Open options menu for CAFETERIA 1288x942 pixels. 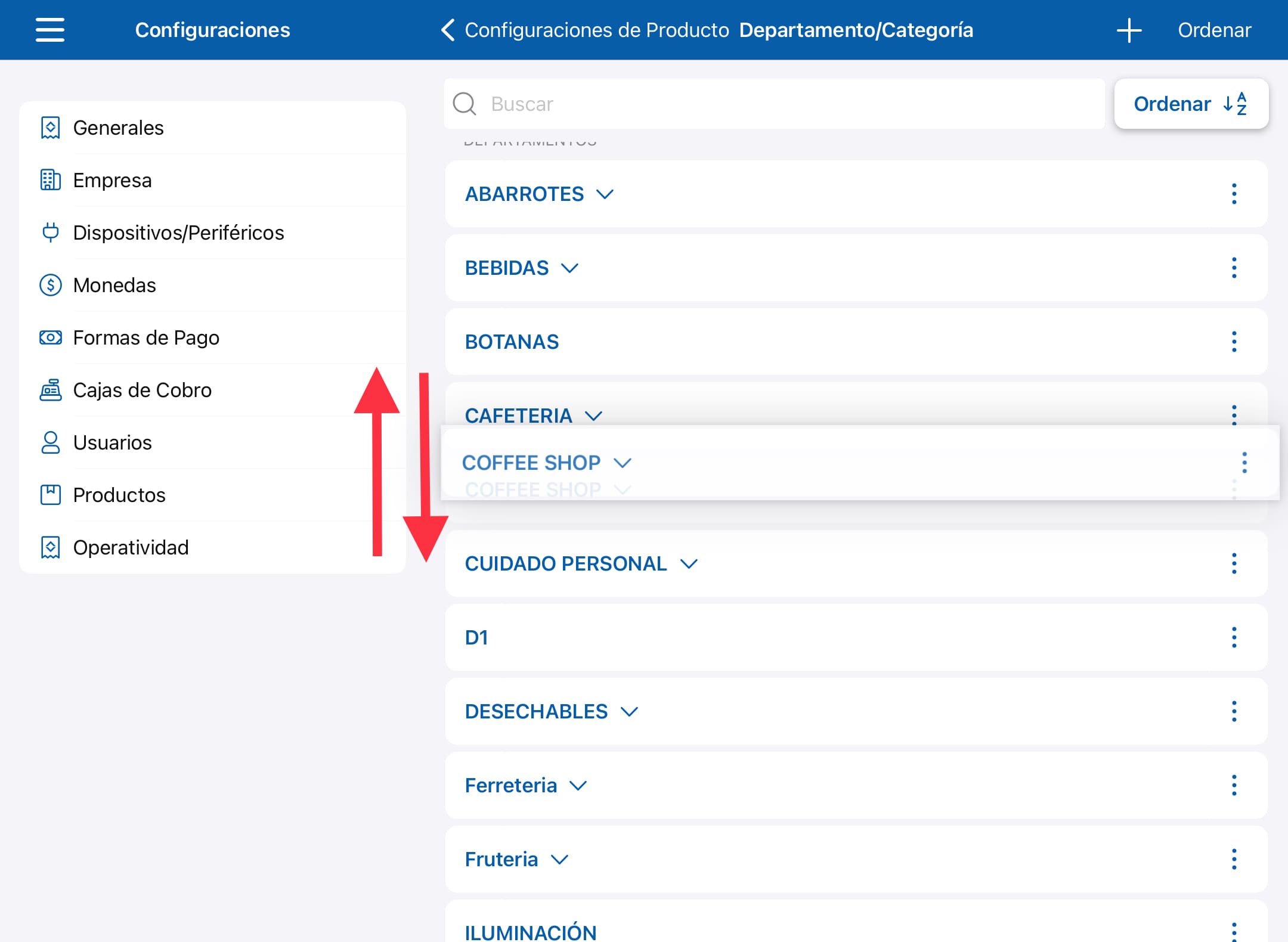(1234, 414)
